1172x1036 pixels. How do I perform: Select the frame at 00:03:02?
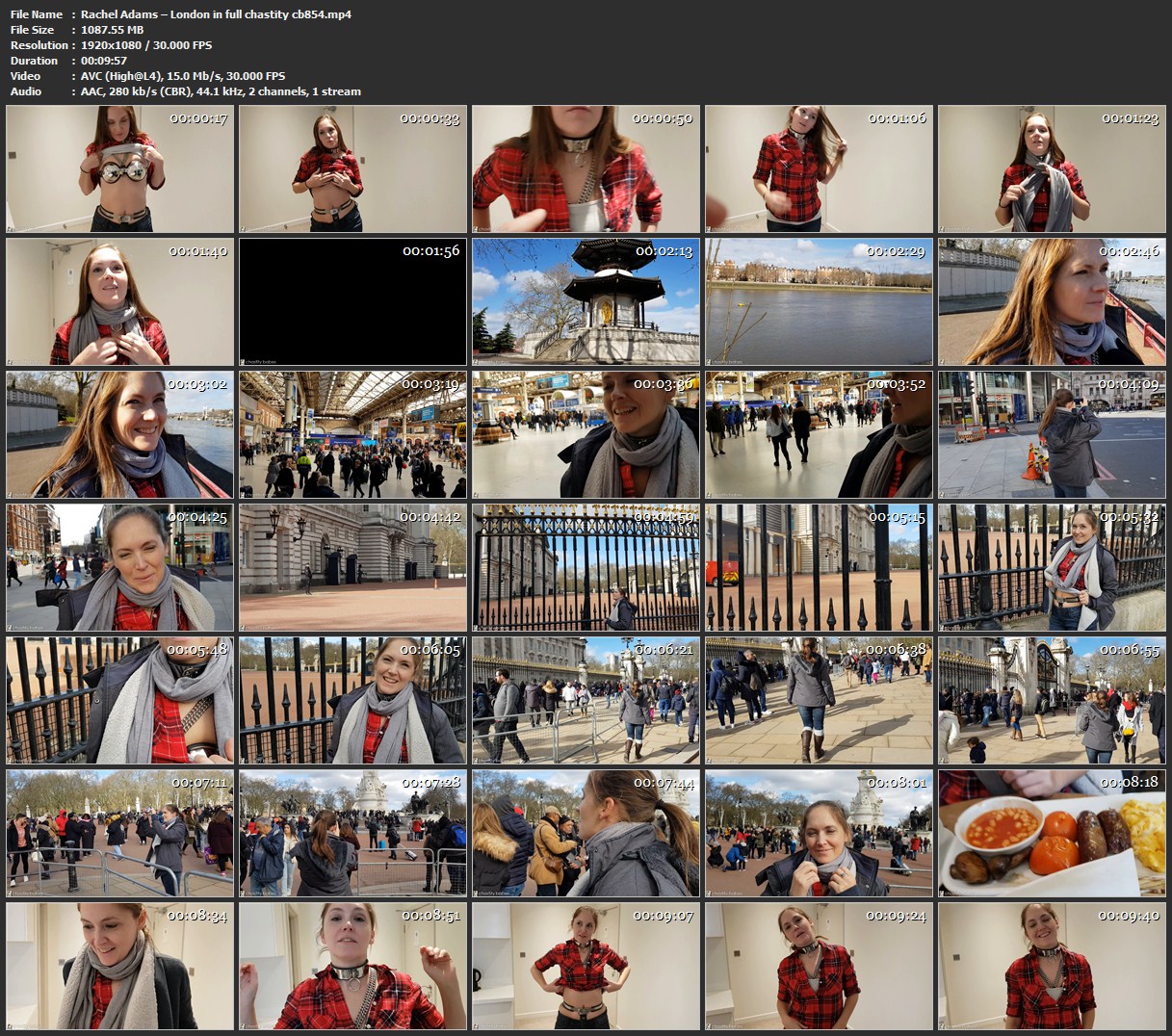coord(120,435)
